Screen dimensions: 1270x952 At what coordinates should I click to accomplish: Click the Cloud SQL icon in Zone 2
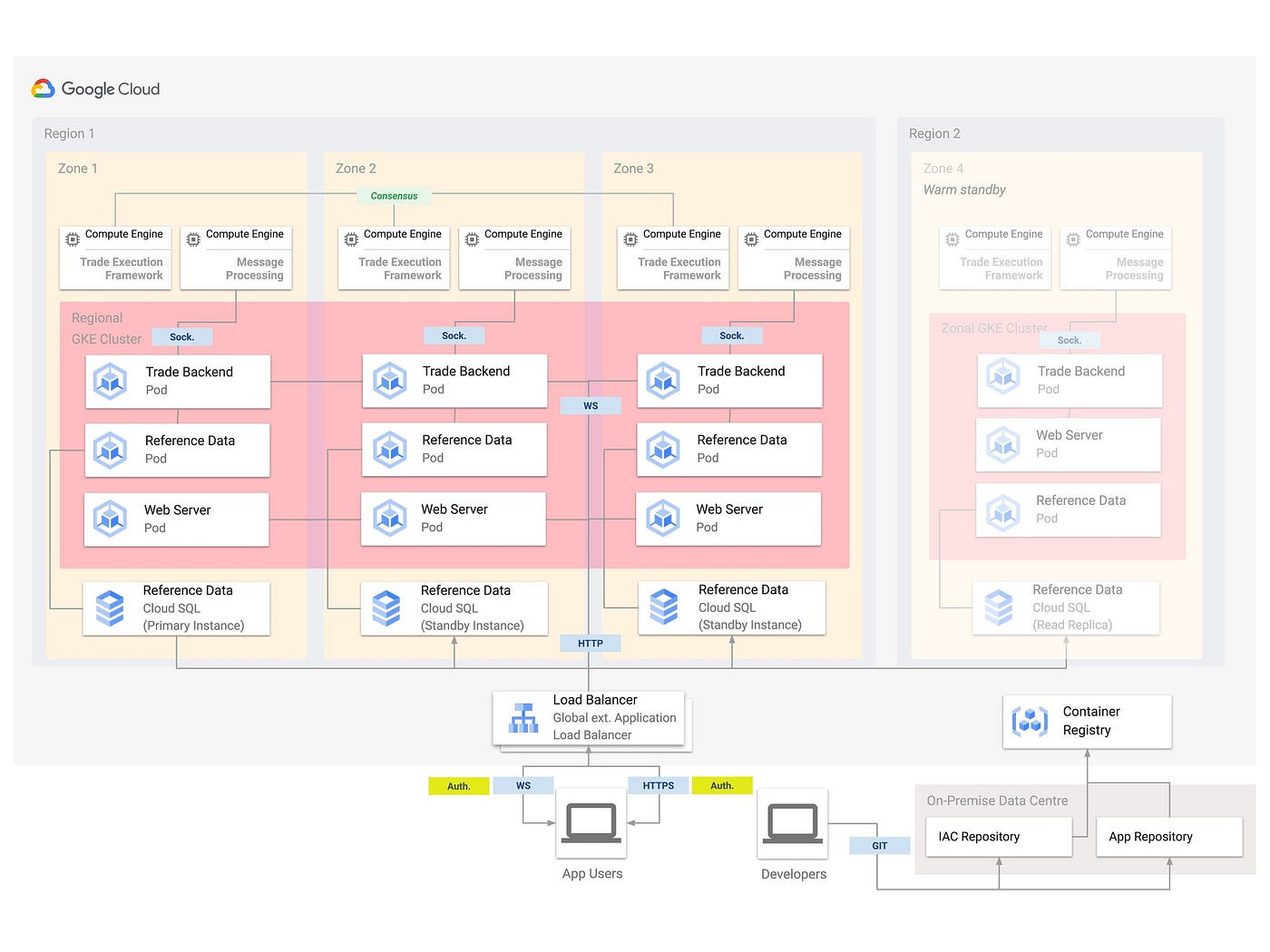[386, 608]
